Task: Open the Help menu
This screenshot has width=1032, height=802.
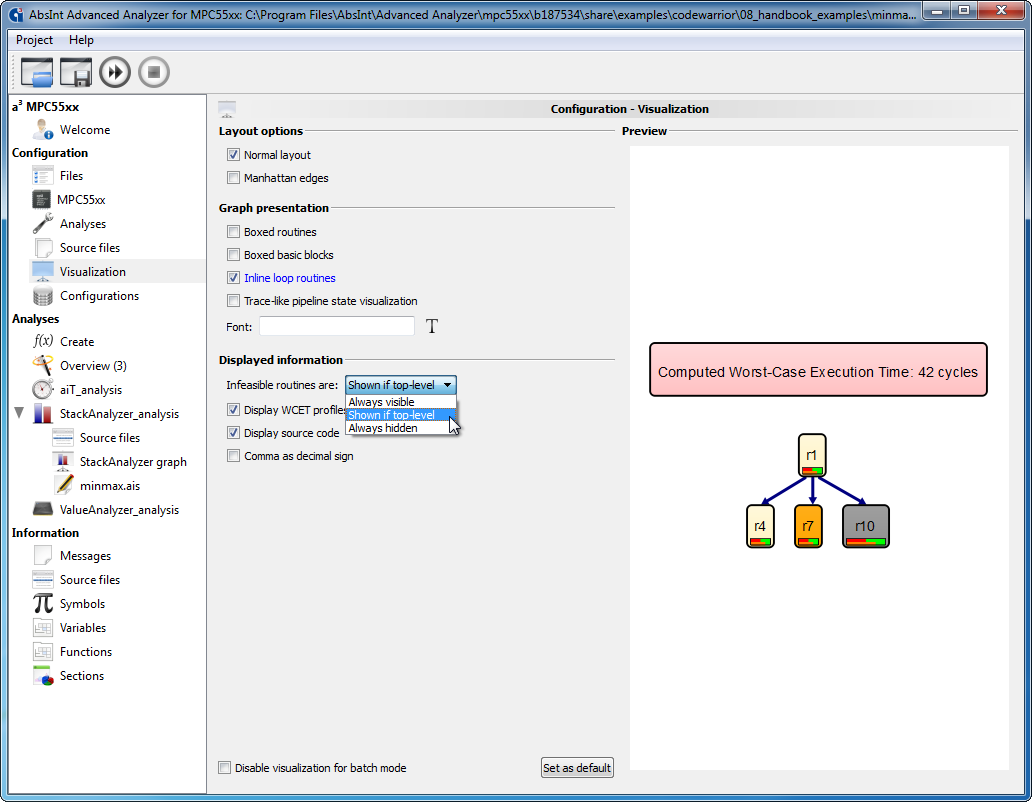Action: pos(81,40)
